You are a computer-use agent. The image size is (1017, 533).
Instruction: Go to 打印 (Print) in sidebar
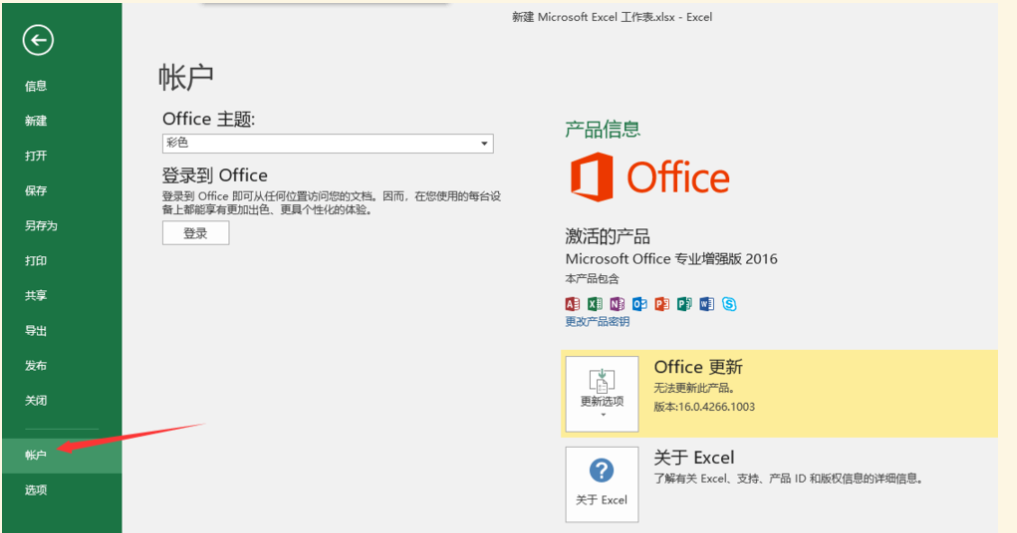tap(36, 261)
